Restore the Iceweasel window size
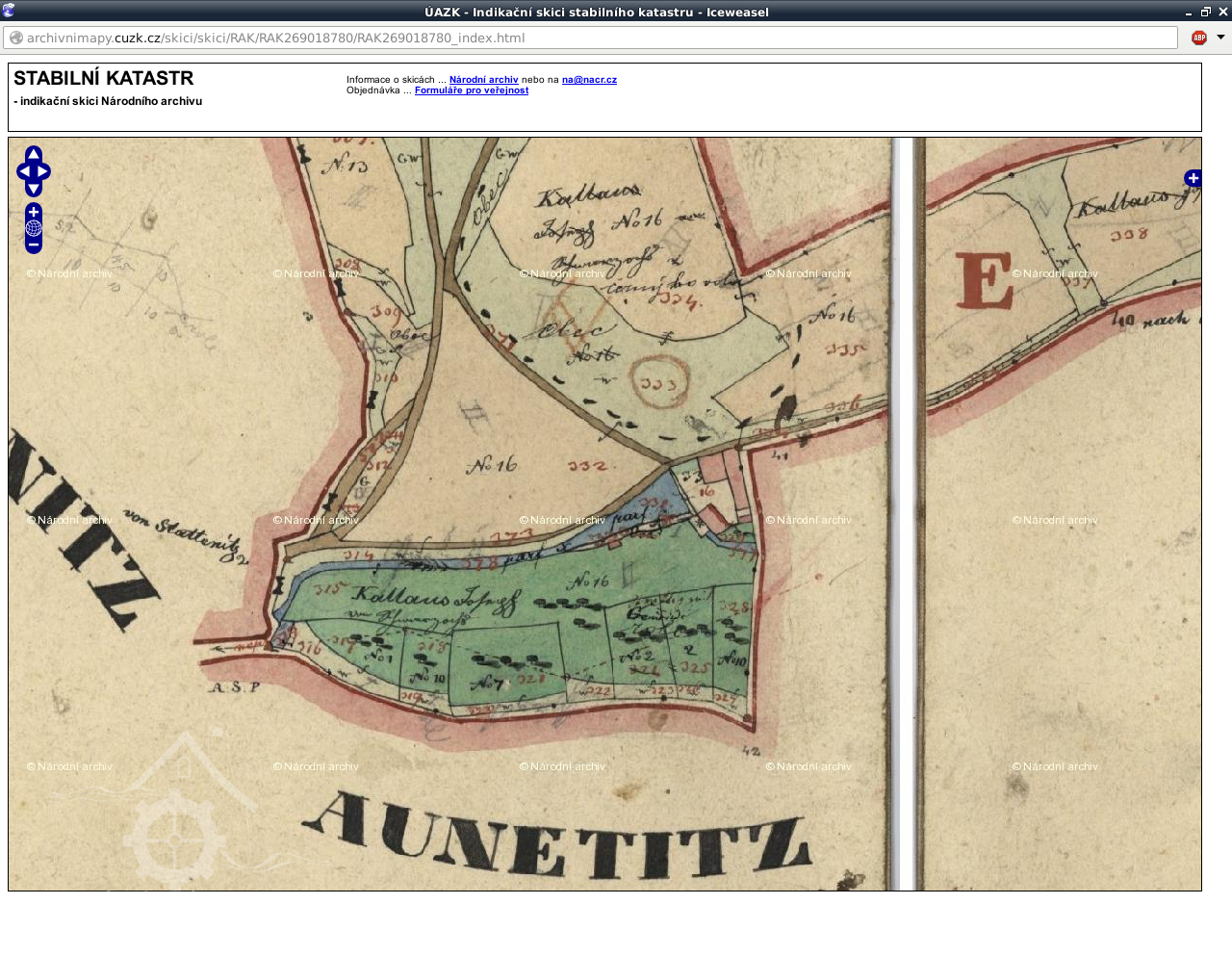This screenshot has height=956, width=1232. pyautogui.click(x=1205, y=12)
